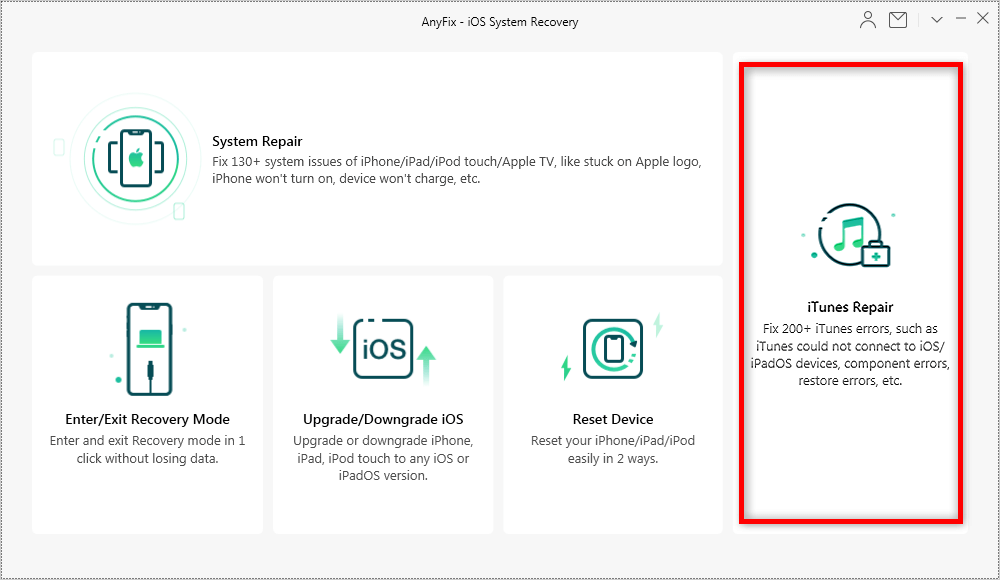Expand the title bar dropdown chevron
The image size is (1000, 580).
coord(936,20)
